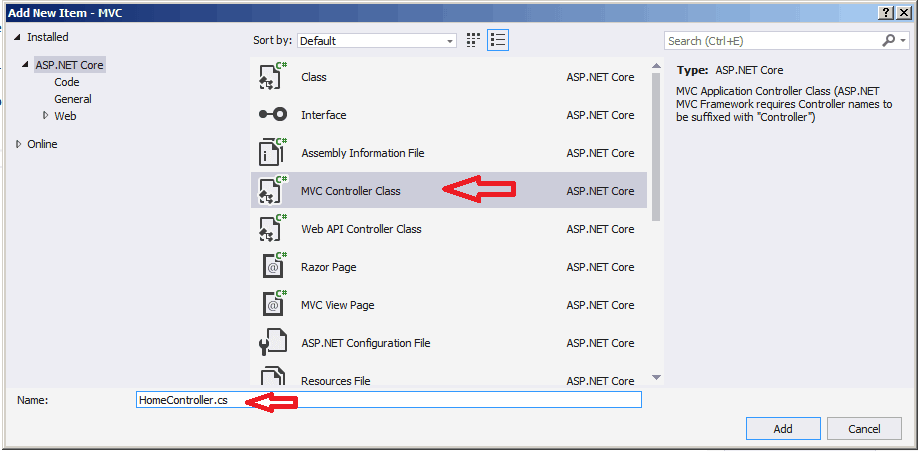Screen dimensions: 919x451
Task: Switch to small icons list view
Action: (498, 40)
